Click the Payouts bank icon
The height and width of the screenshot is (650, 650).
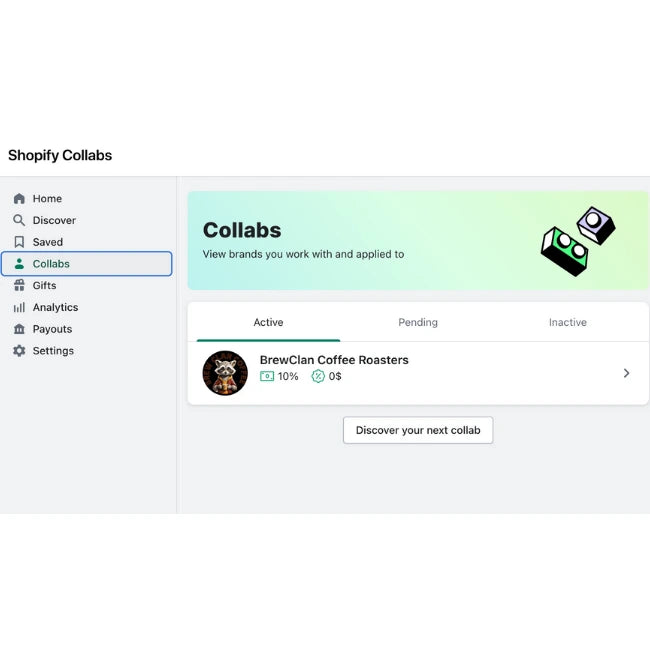point(19,329)
